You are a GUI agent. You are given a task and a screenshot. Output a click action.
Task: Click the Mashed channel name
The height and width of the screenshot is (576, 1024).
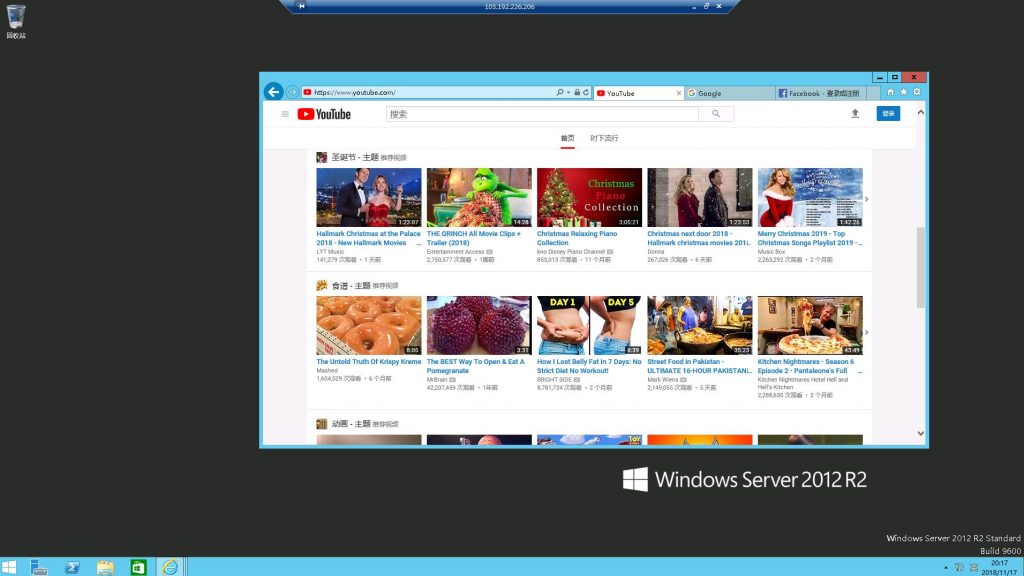[x=327, y=370]
